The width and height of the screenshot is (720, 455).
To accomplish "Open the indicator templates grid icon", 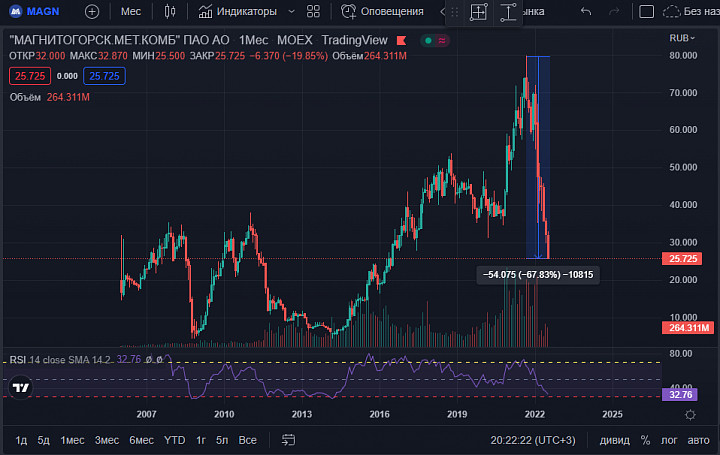I will coord(313,11).
